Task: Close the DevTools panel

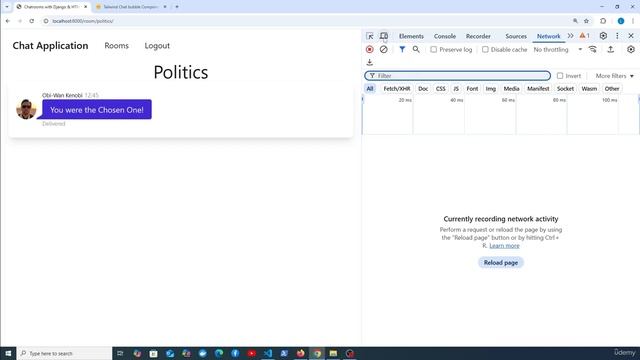Action: tap(631, 36)
